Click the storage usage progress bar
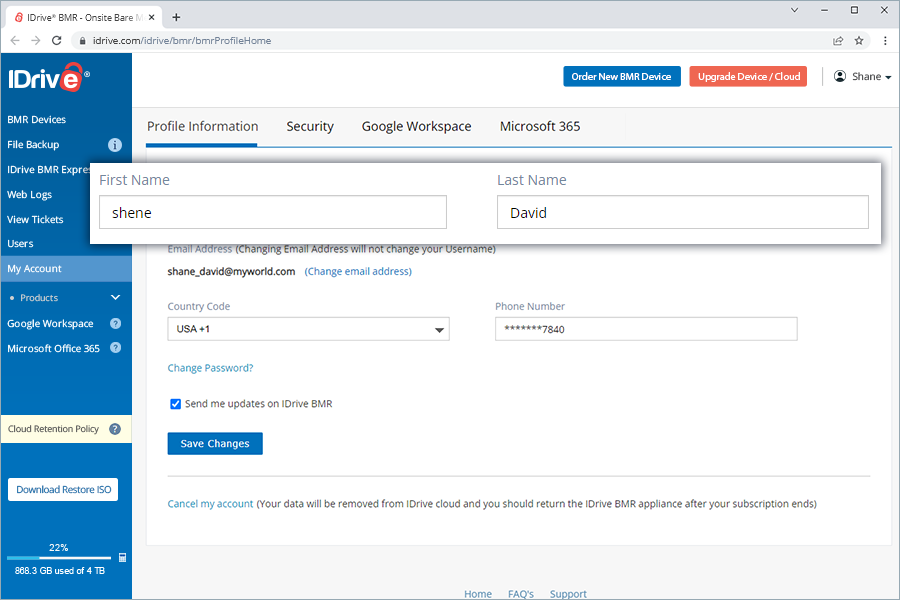Viewport: 900px width, 600px height. pos(59,558)
